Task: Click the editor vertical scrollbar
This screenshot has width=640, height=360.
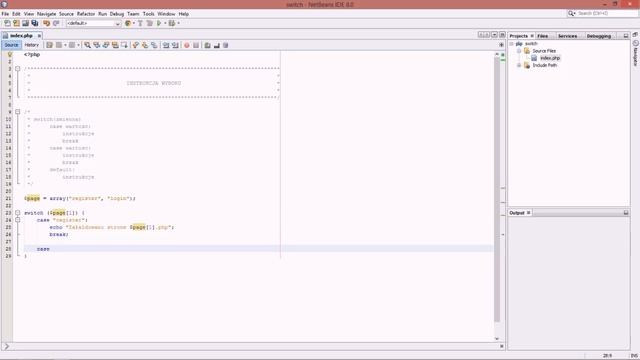Action: pyautogui.click(x=497, y=190)
